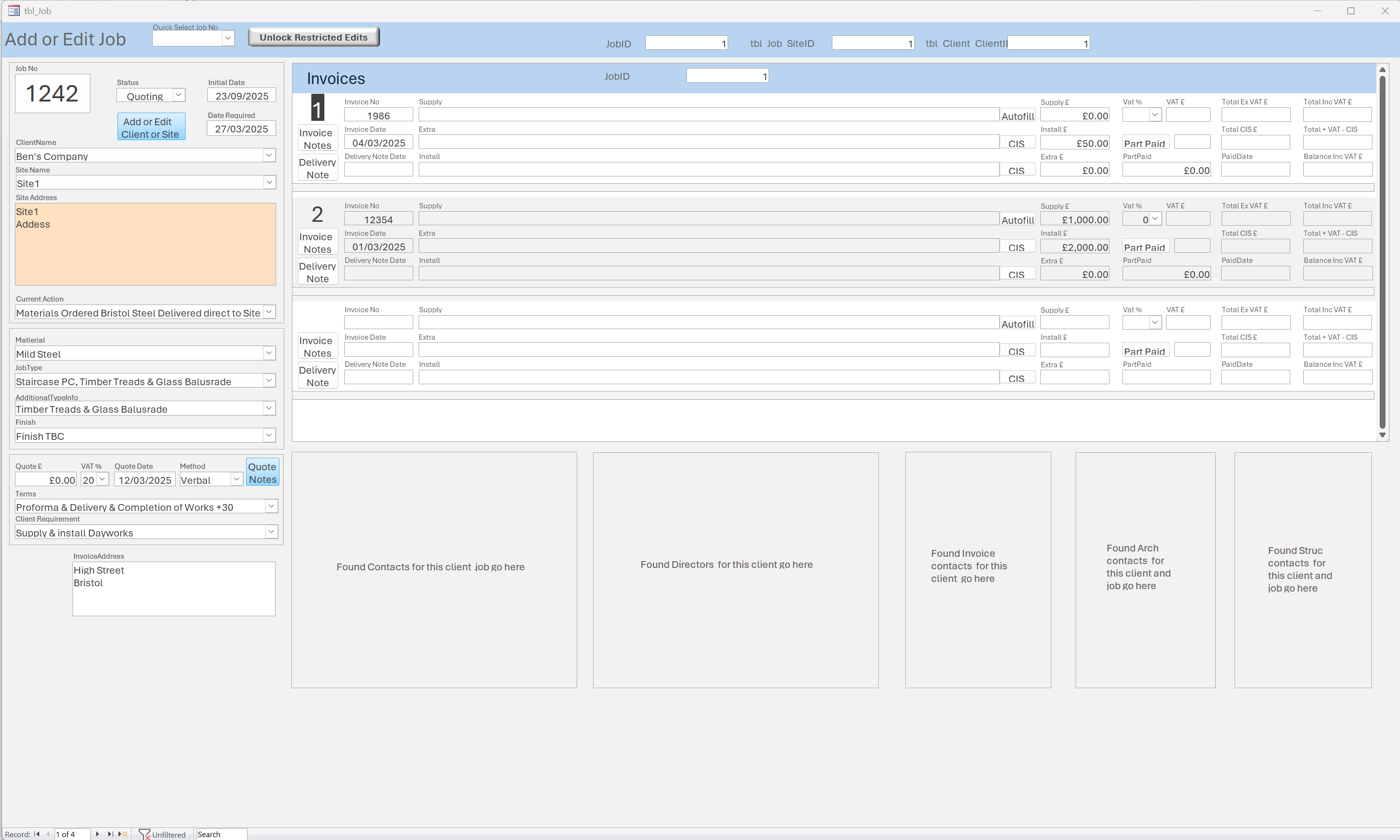Go to first record in navigator
1400x840 pixels.
(x=37, y=834)
